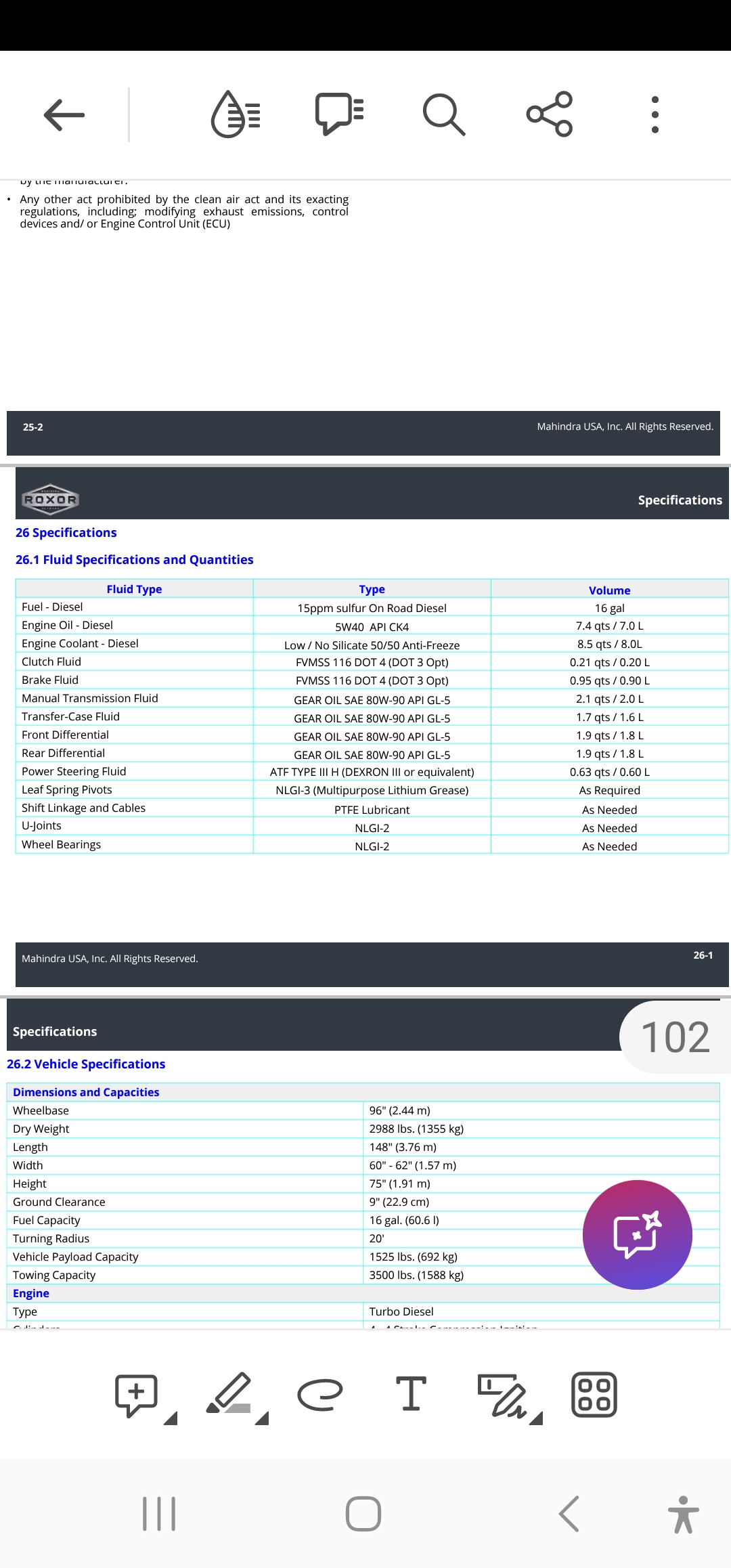Tap the page number 102 indicator

point(675,1037)
